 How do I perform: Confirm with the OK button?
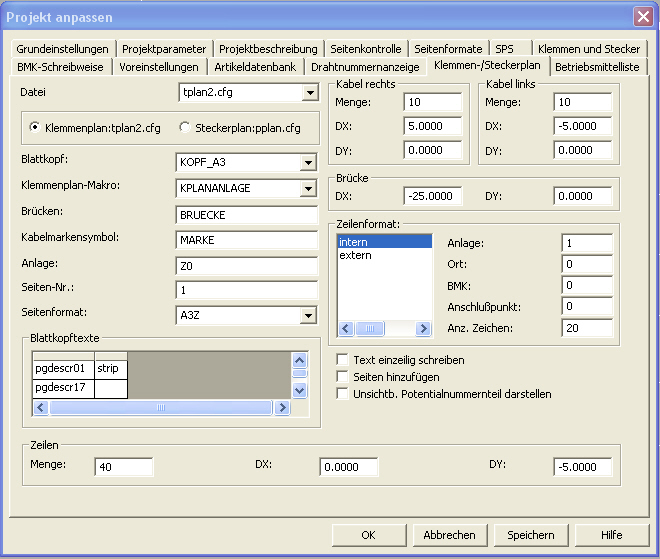tap(368, 535)
